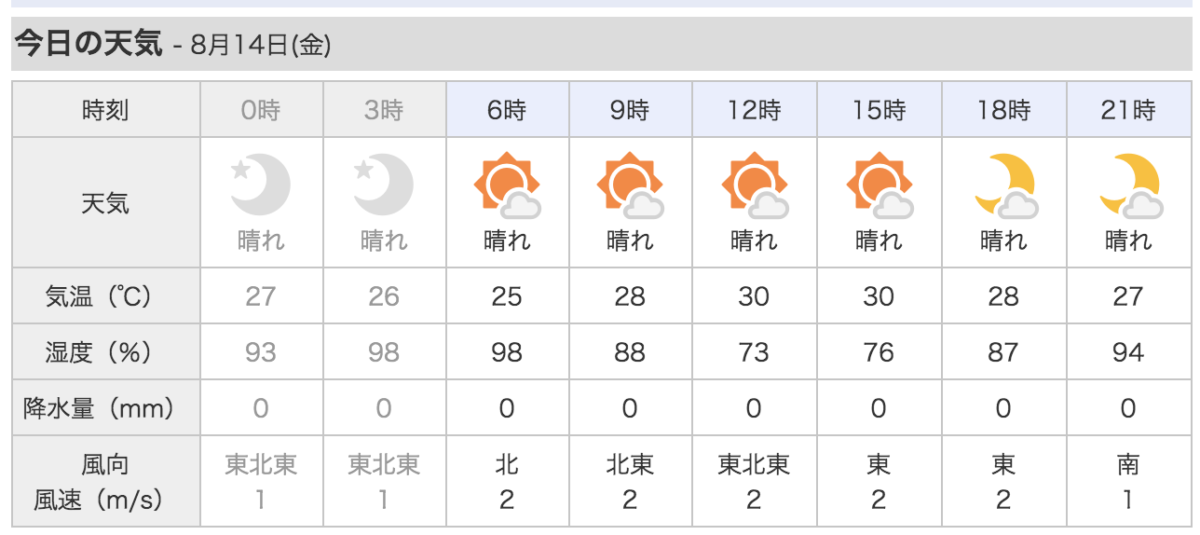Select the sunny icon for 9時
The image size is (1200, 535).
[x=630, y=186]
